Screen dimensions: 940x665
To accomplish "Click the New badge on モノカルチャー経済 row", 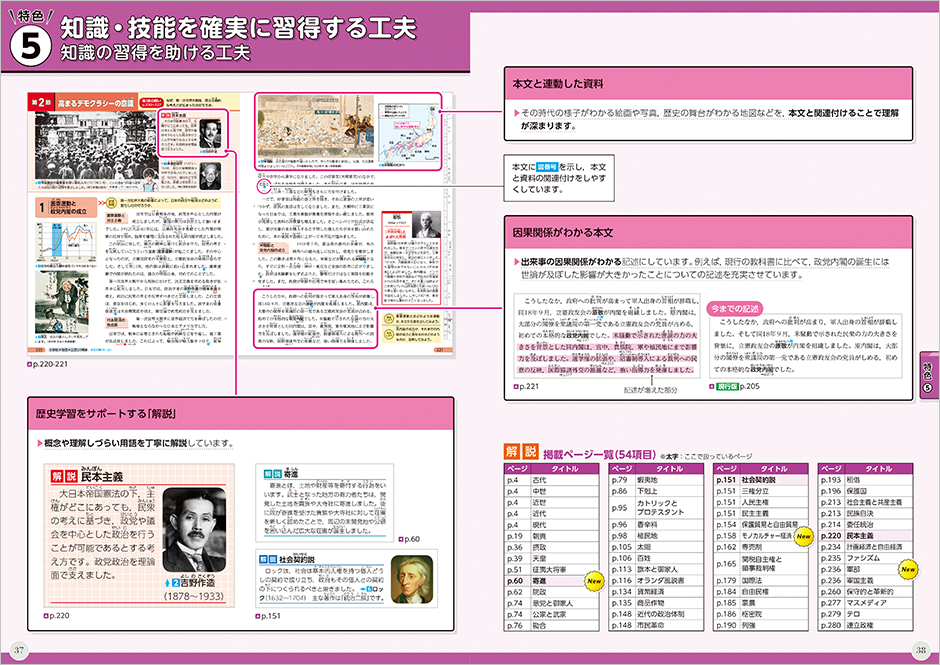I will (x=803, y=536).
